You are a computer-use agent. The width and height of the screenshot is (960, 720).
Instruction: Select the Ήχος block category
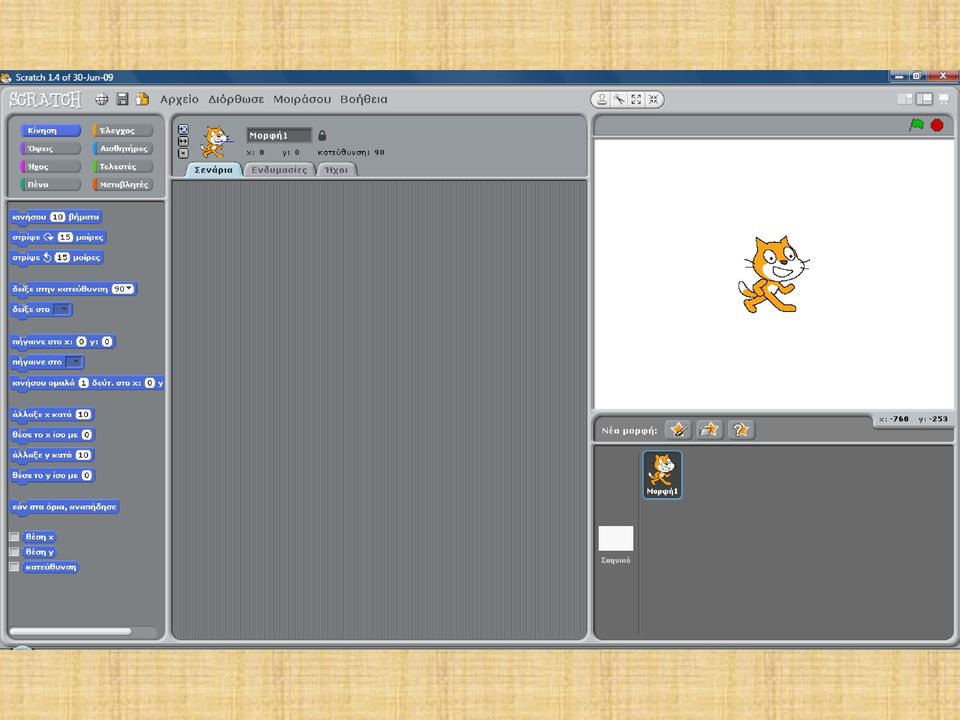tap(50, 167)
